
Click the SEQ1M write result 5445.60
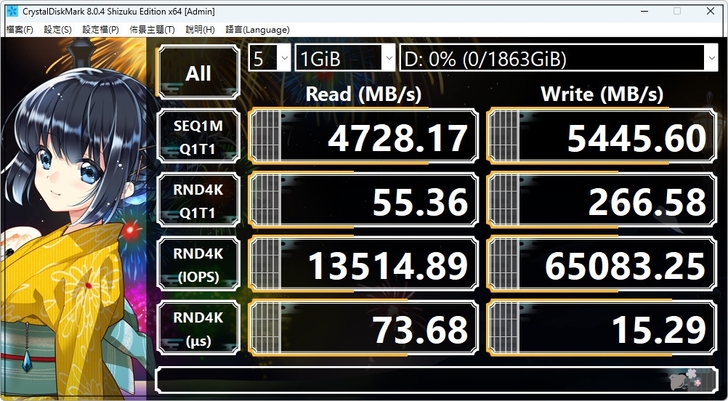(602, 136)
